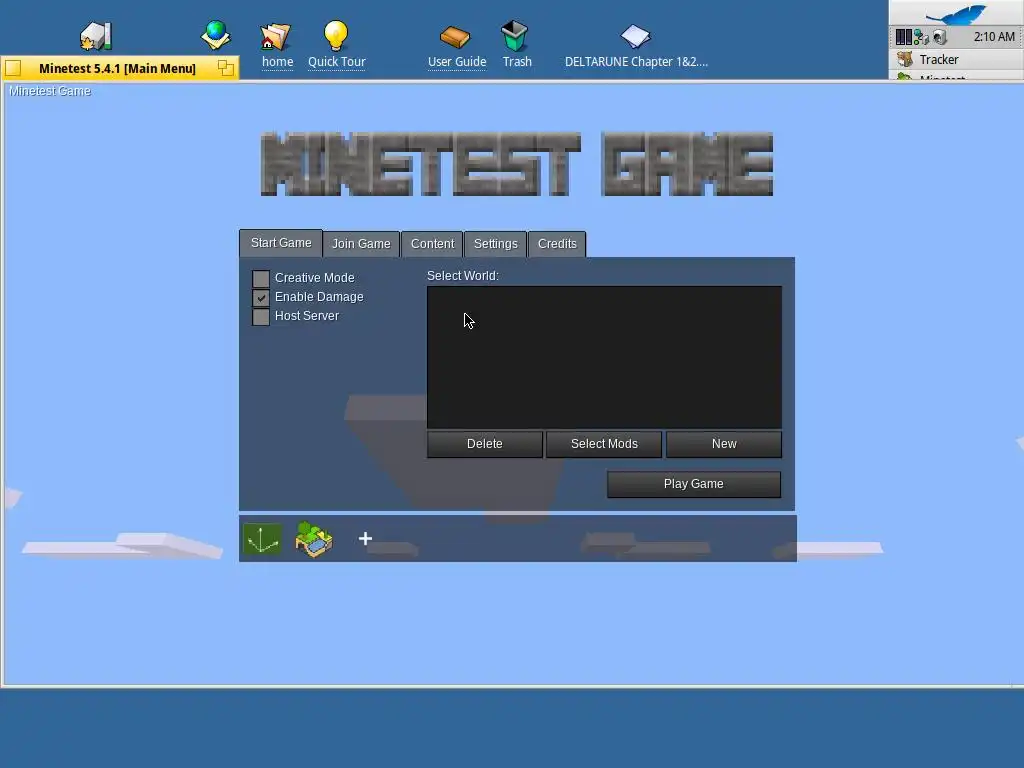Open the globe web browser desktop icon
The width and height of the screenshot is (1024, 768).
pos(216,35)
